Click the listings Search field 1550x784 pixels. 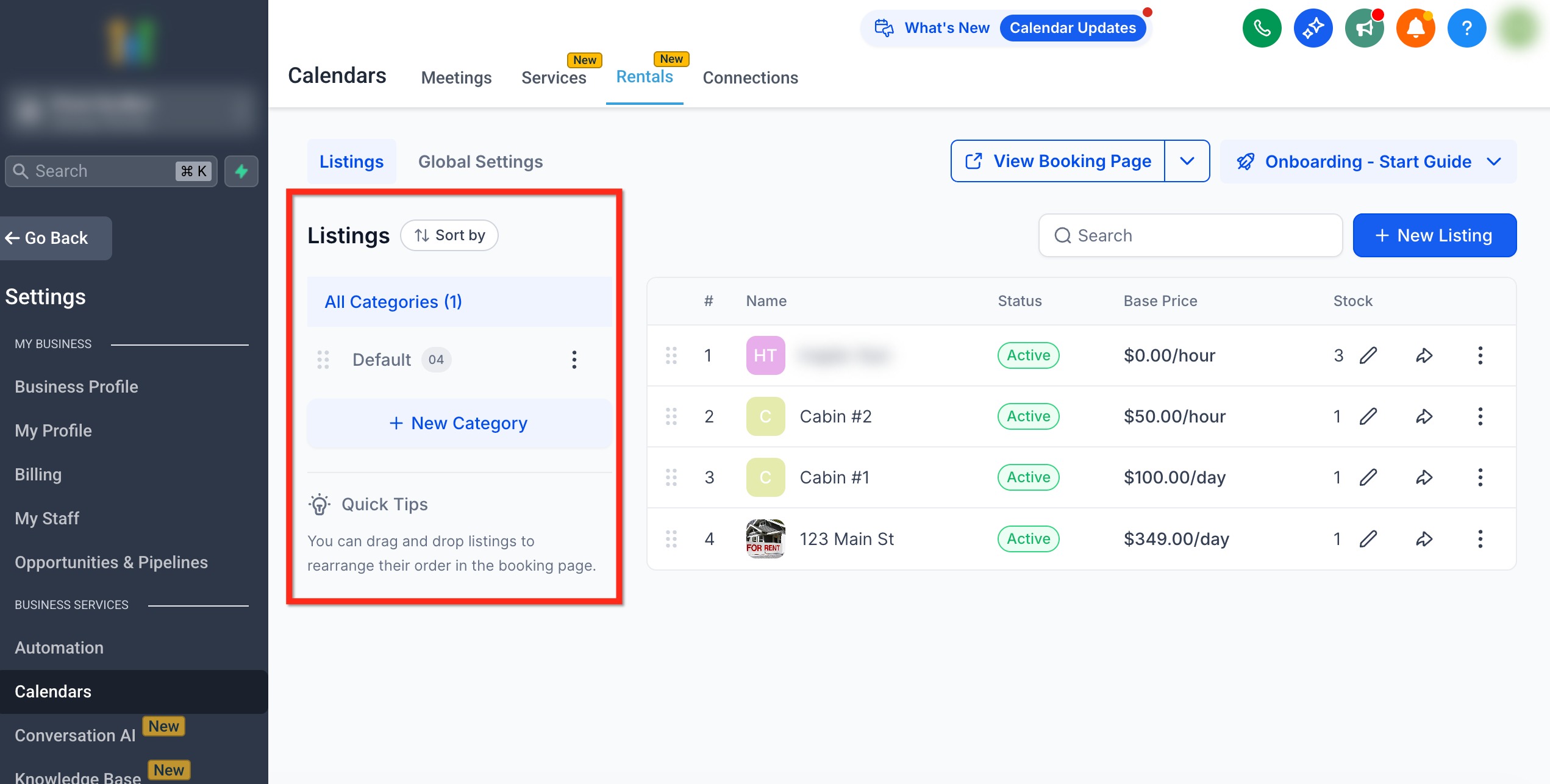1190,235
